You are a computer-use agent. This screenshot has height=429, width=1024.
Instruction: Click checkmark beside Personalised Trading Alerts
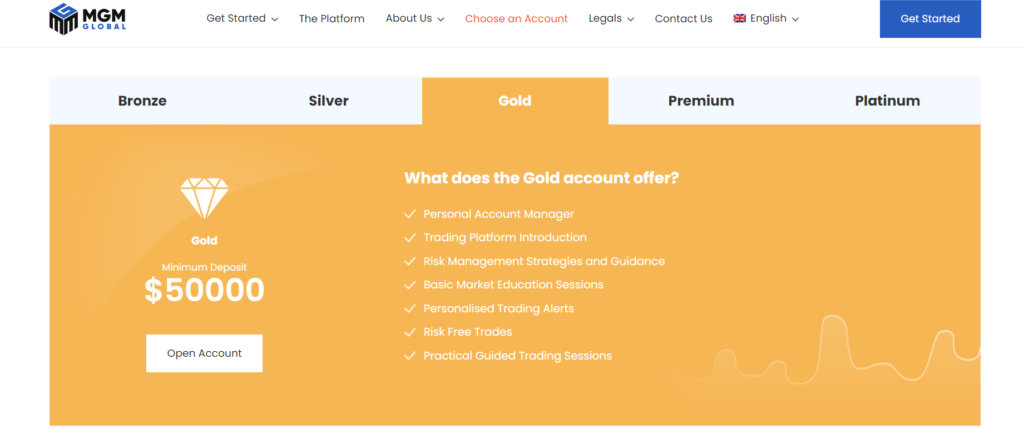click(409, 309)
